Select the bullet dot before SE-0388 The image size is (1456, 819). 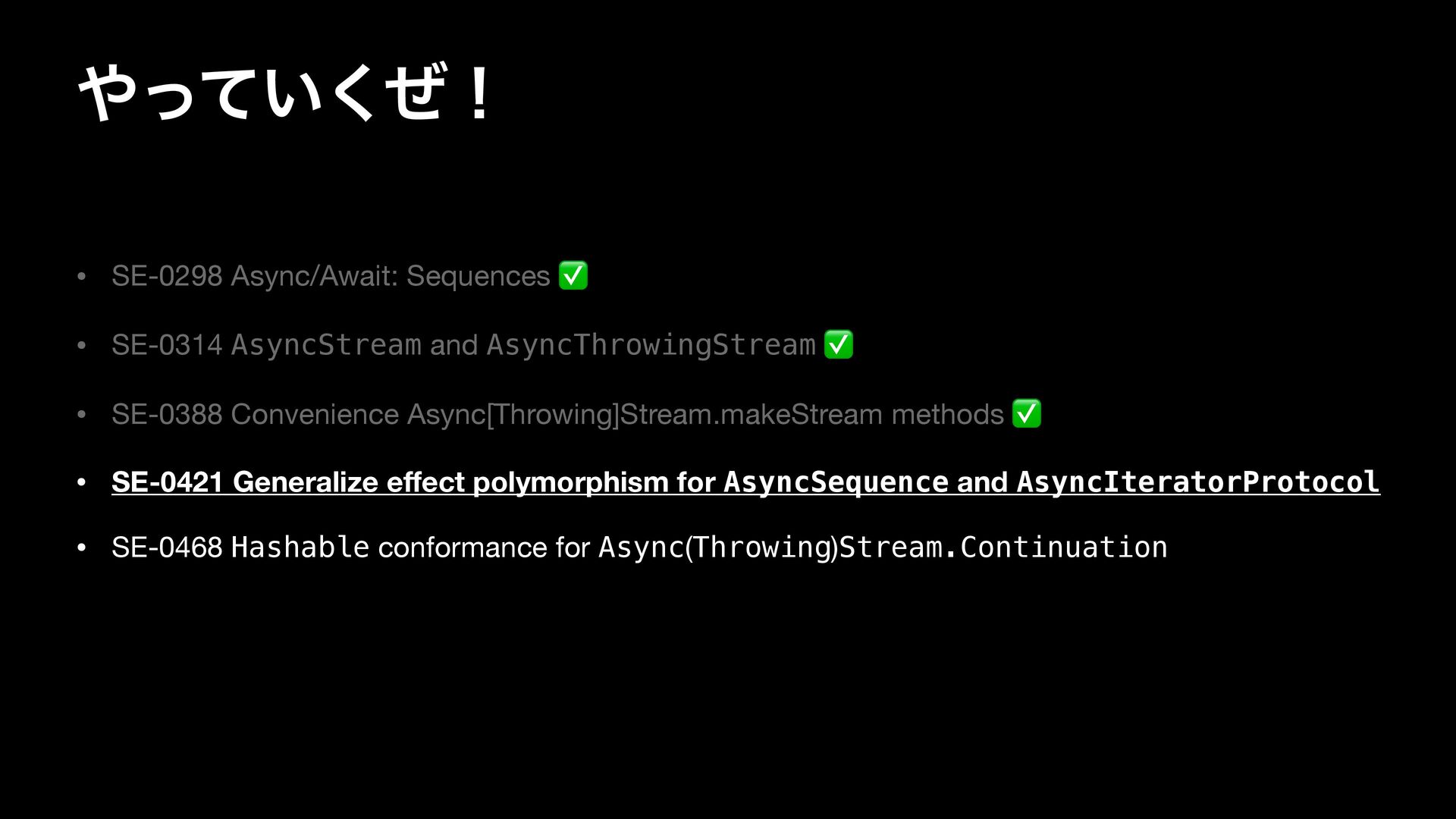tap(81, 415)
